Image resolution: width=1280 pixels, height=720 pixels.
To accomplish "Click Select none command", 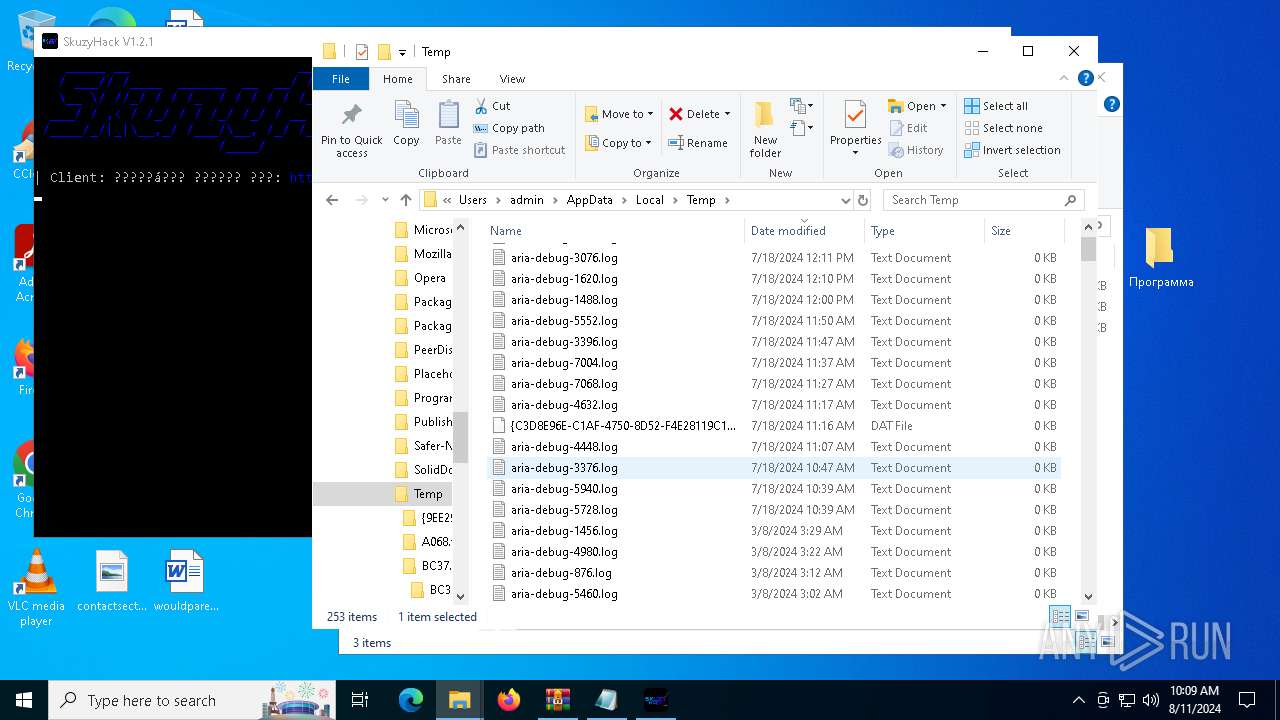I will point(1003,128).
